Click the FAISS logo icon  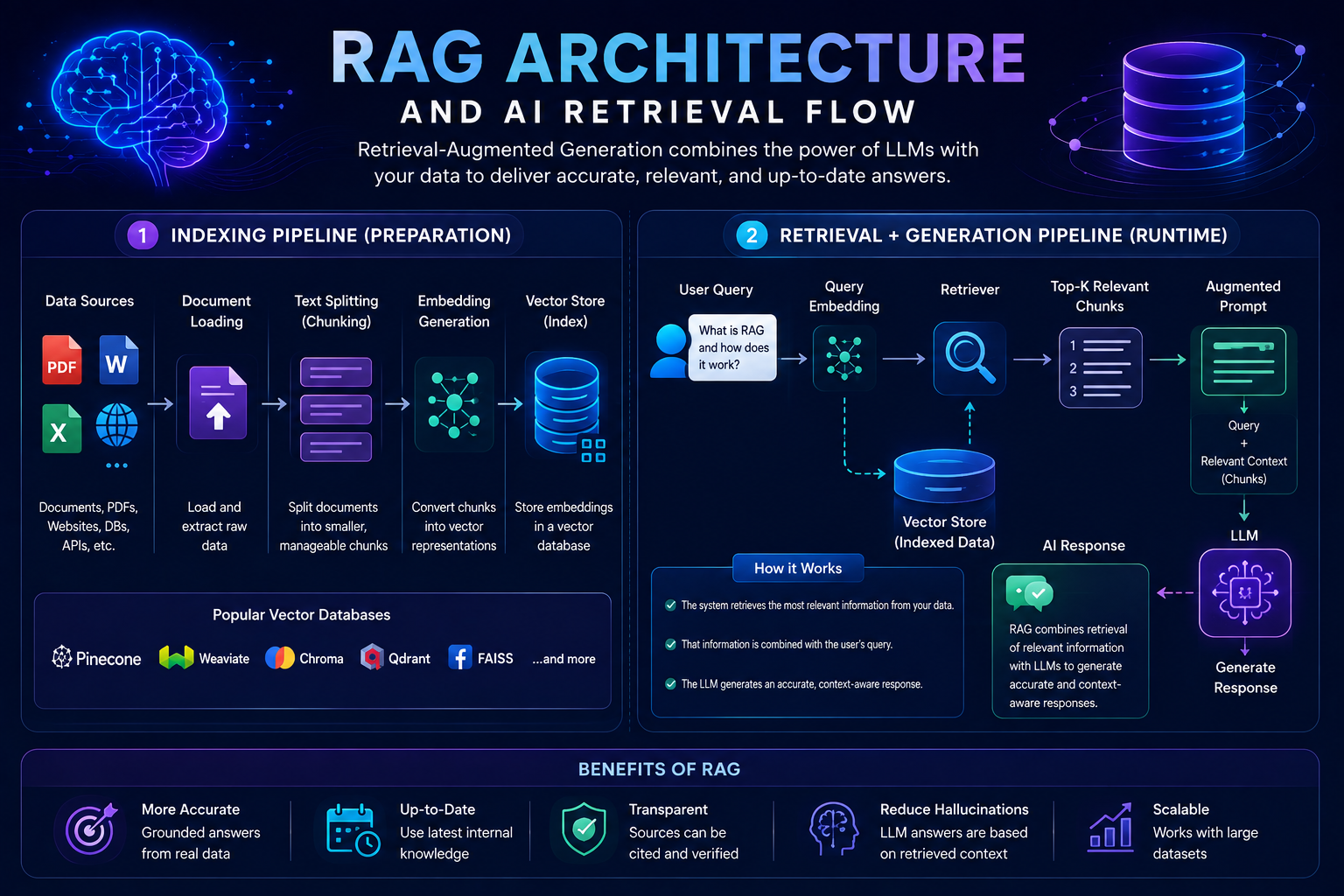pos(460,658)
